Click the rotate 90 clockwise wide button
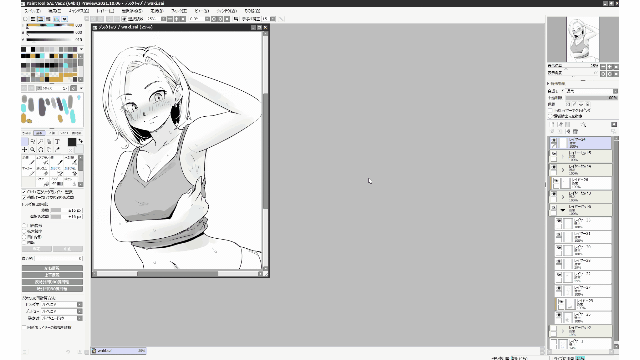 click(52, 289)
